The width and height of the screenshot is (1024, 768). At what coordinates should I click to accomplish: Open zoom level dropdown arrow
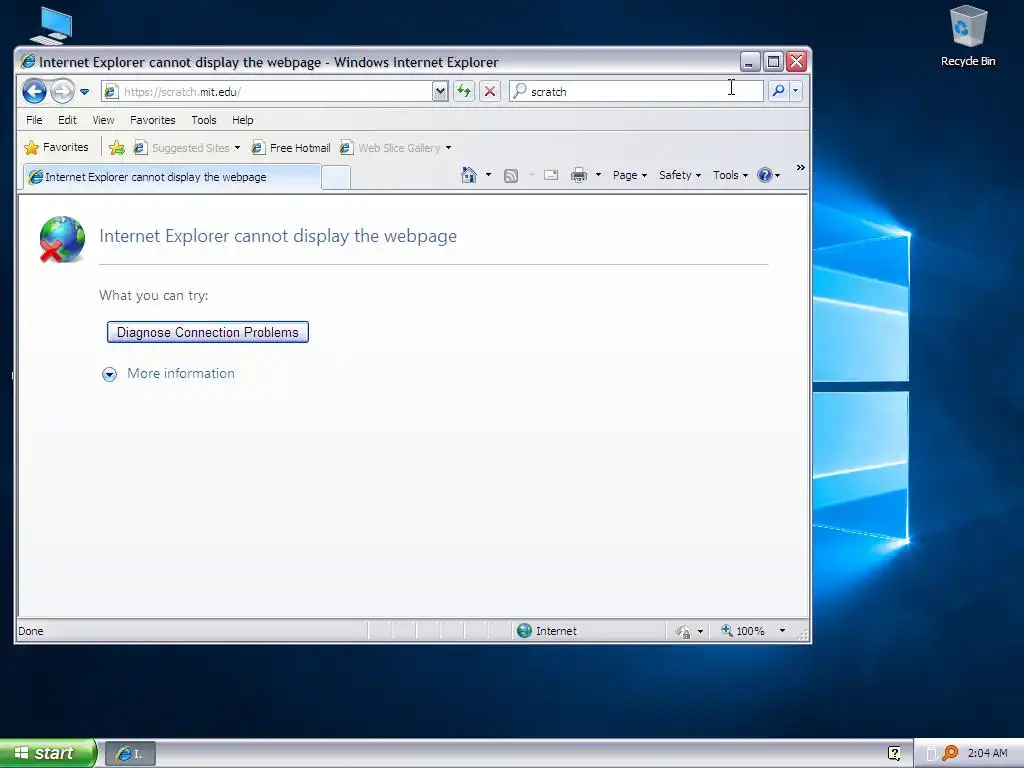782,631
